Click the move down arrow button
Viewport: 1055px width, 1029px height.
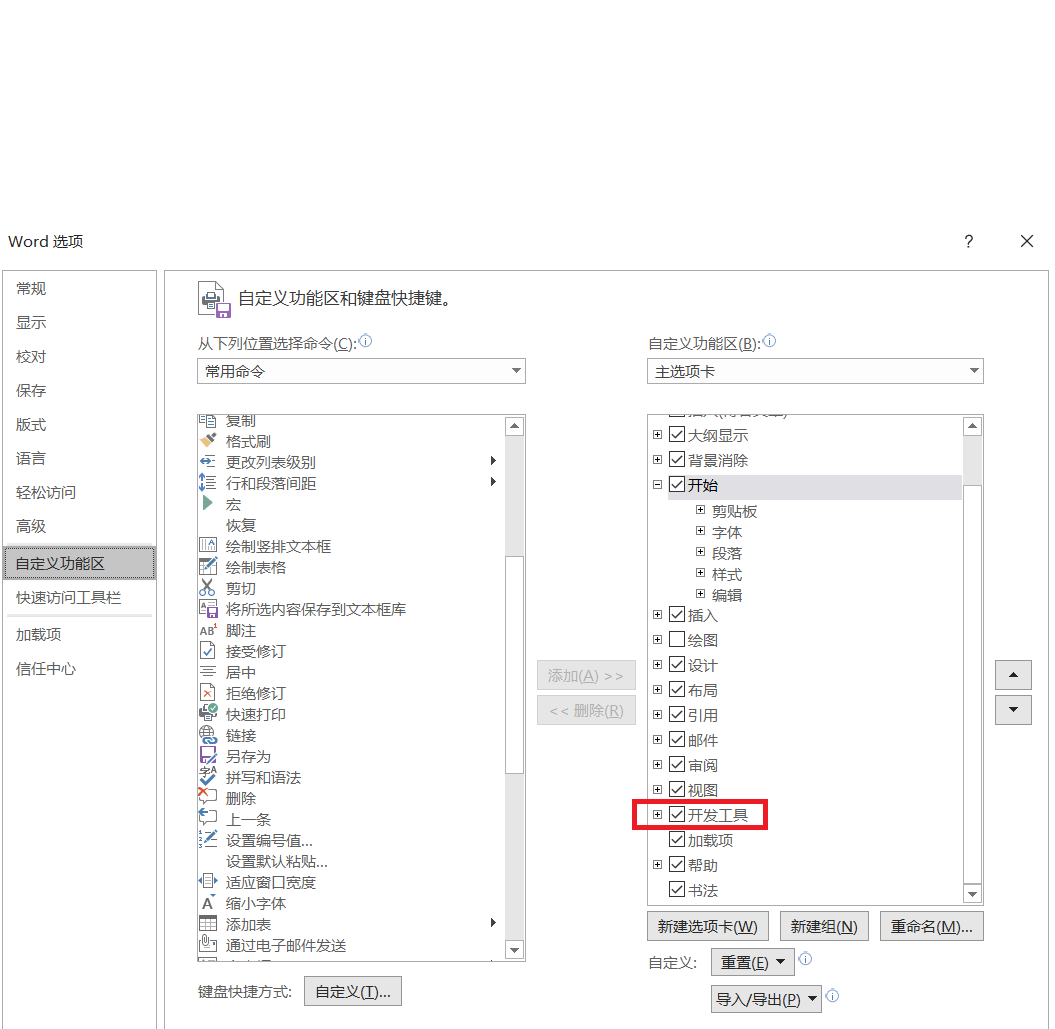tap(1013, 710)
